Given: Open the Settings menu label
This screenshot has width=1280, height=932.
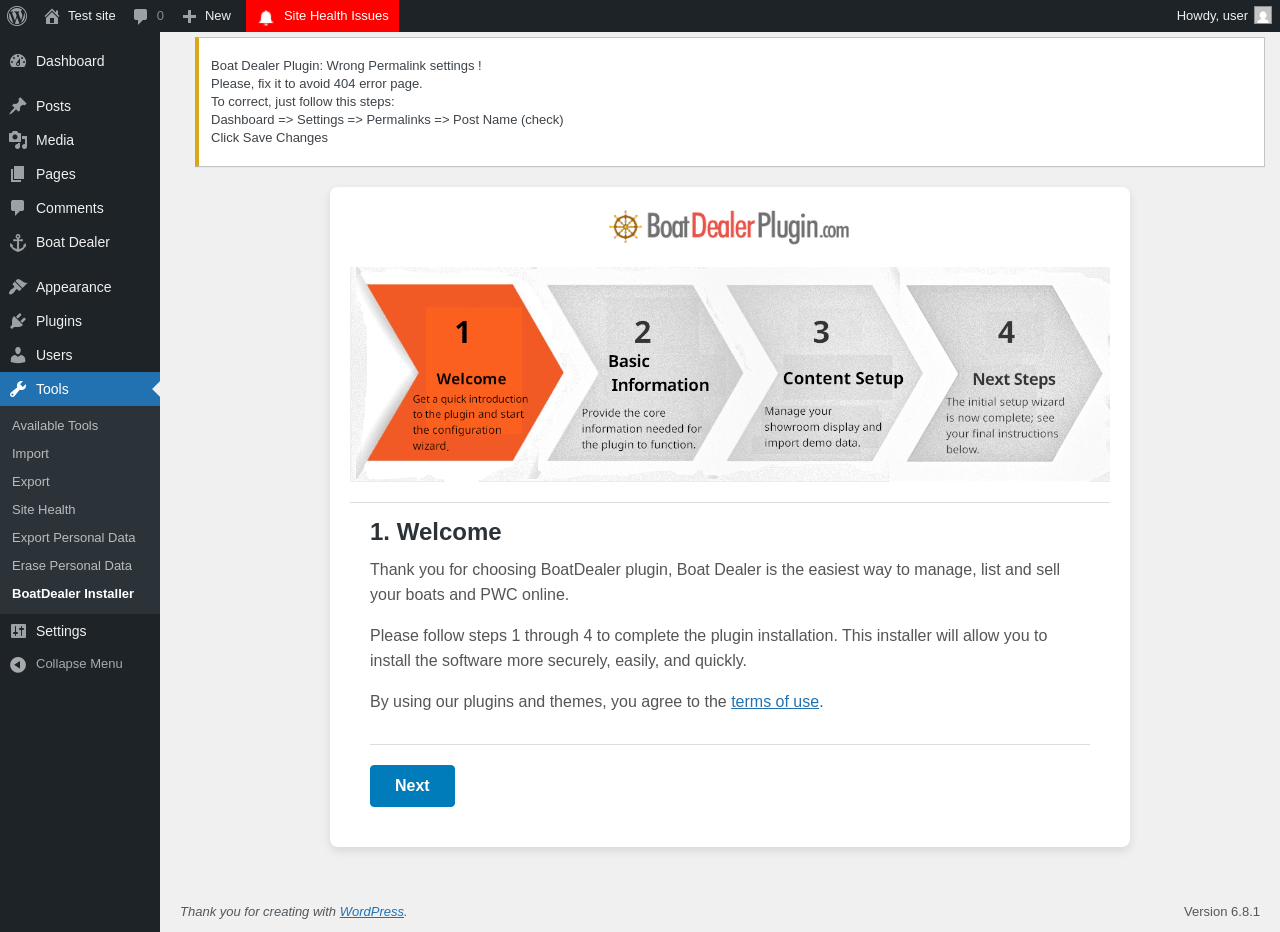Looking at the screenshot, I should [61, 631].
